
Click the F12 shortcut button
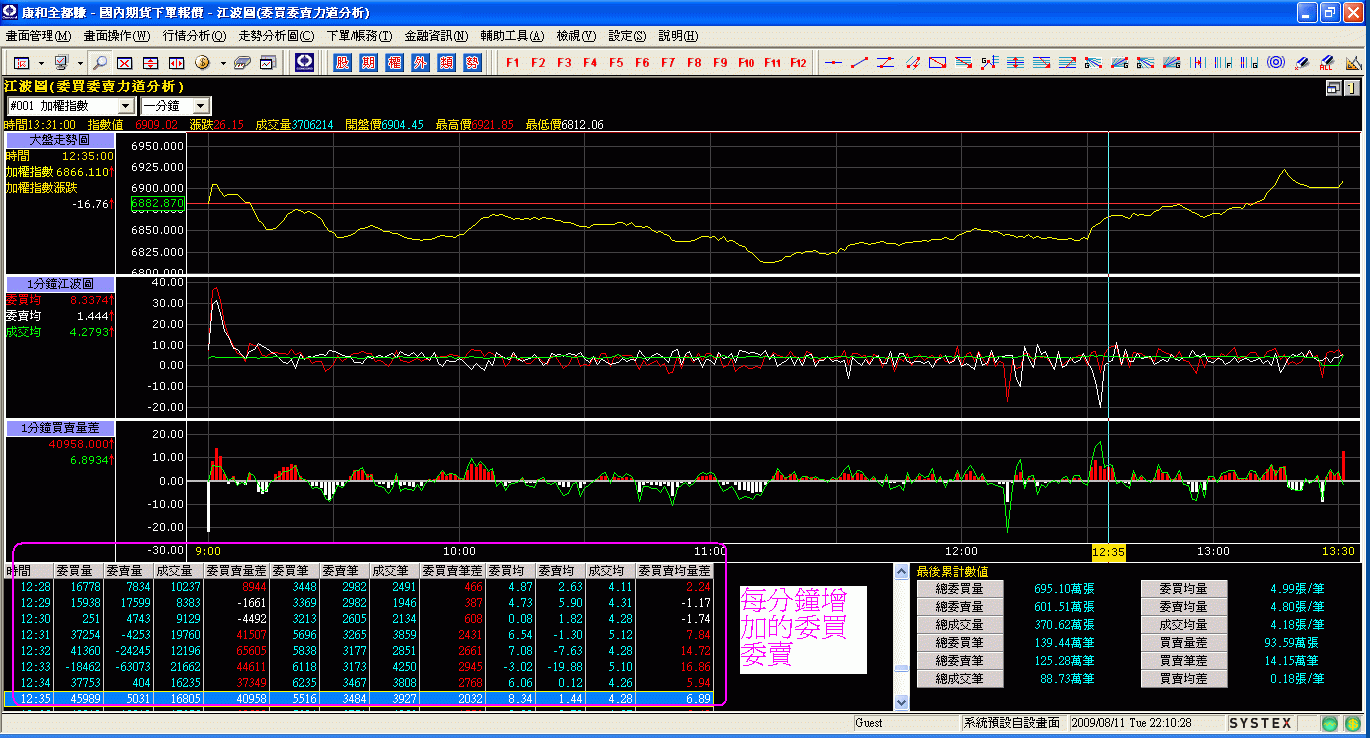pos(798,63)
